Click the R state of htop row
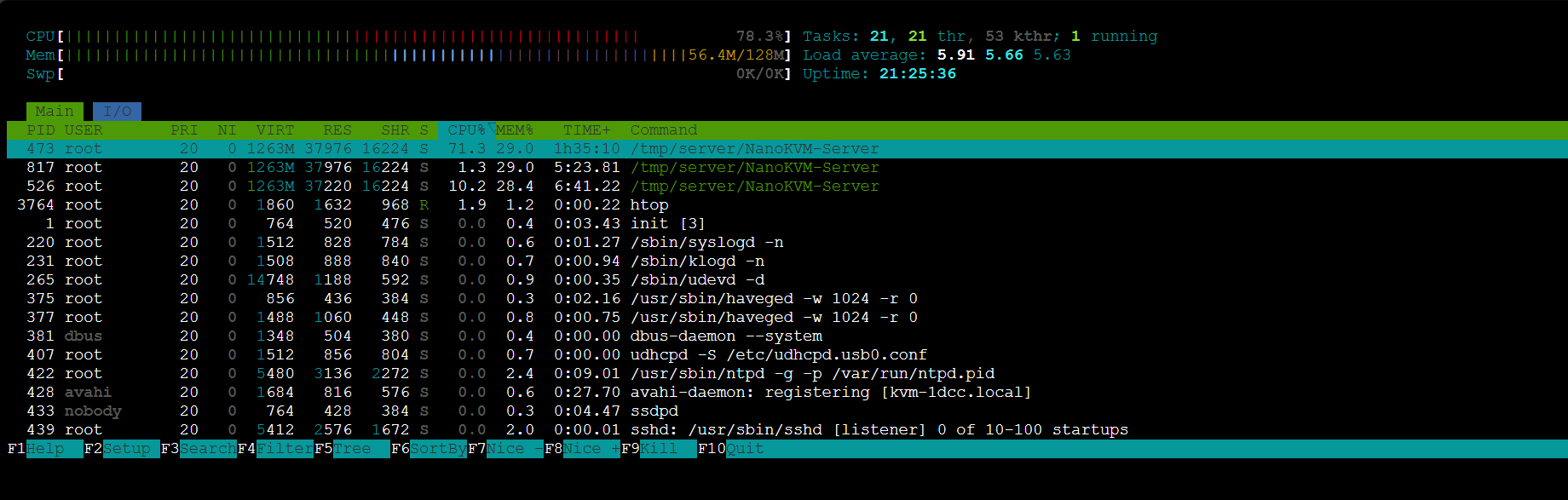 (424, 205)
